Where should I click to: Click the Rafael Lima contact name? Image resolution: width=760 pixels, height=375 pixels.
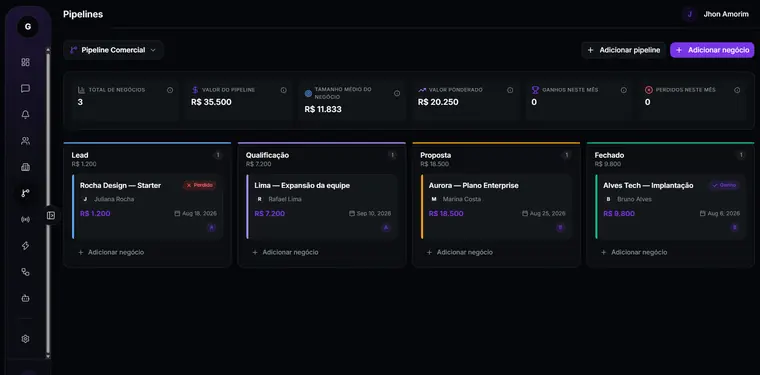285,199
